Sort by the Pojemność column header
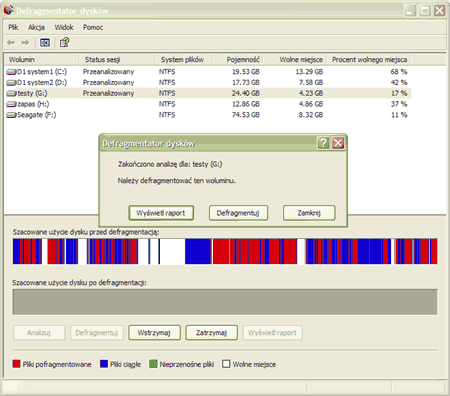This screenshot has width=450, height=396. [237, 60]
